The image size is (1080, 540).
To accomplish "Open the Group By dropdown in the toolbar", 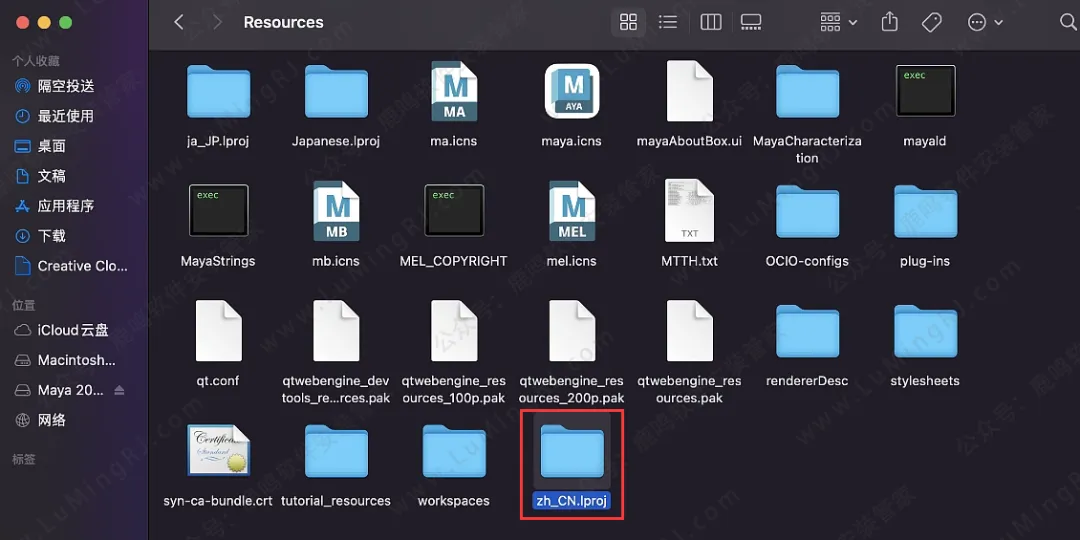I will [838, 22].
